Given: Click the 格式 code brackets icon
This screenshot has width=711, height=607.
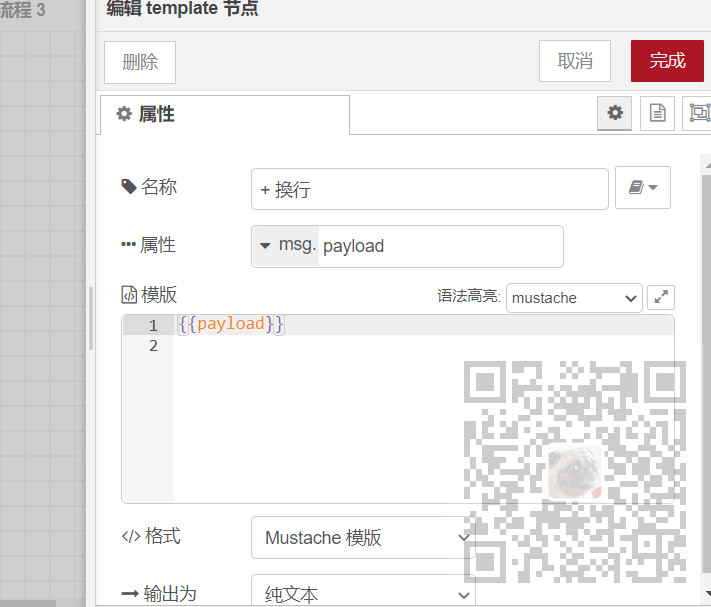Looking at the screenshot, I should [x=131, y=537].
